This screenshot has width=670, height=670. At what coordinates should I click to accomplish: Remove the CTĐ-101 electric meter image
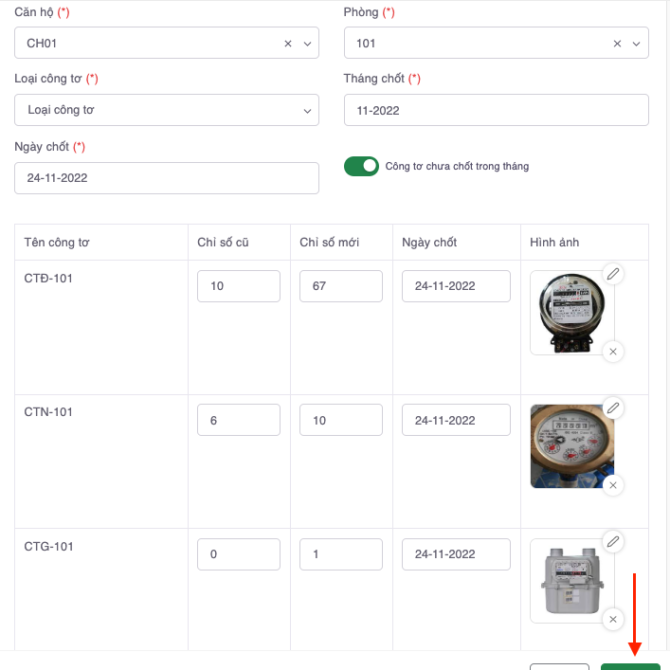click(613, 351)
